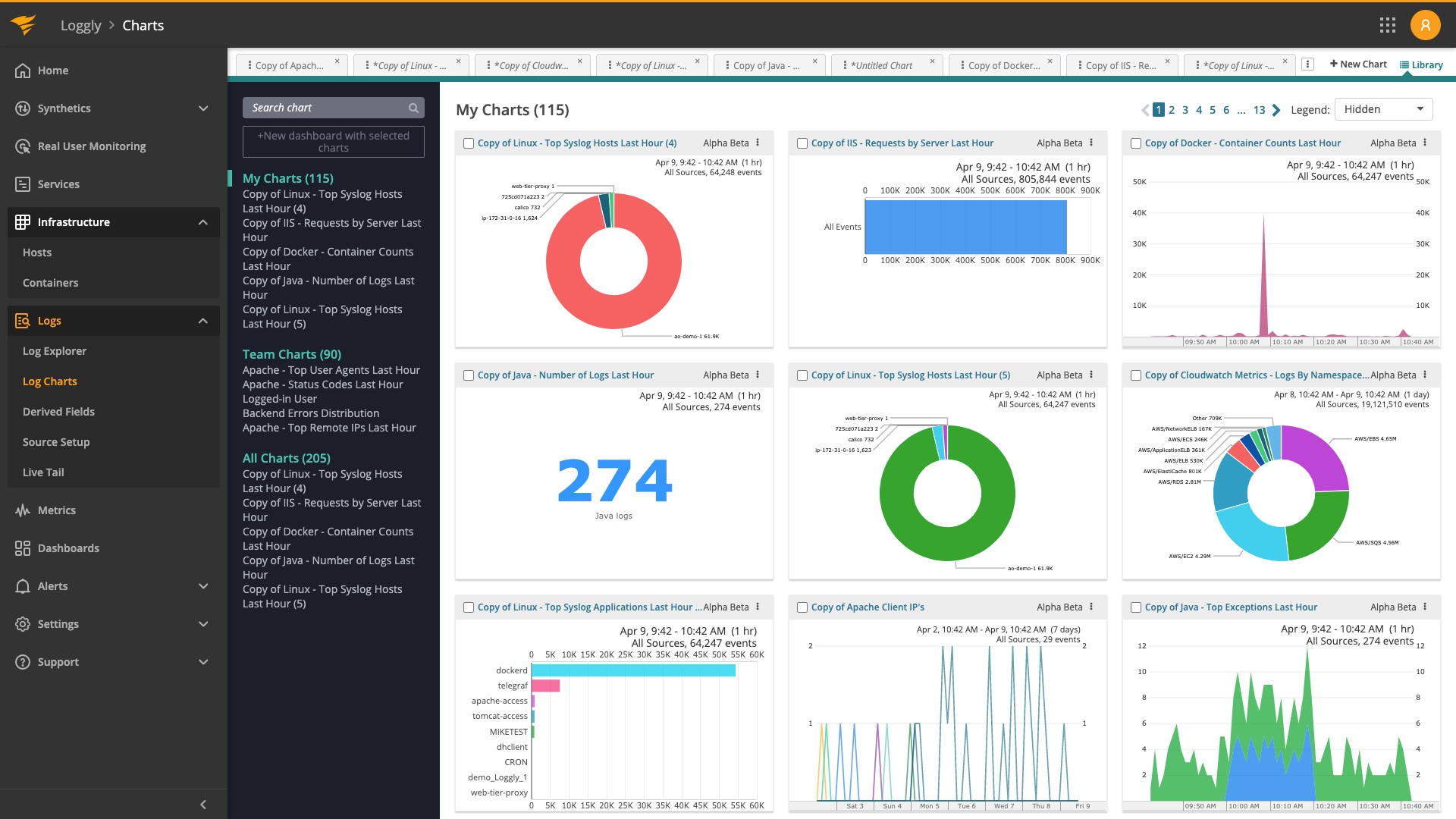The image size is (1456, 819).
Task: Tick Copy of Docker Container Counts checkbox
Action: pos(1136,143)
